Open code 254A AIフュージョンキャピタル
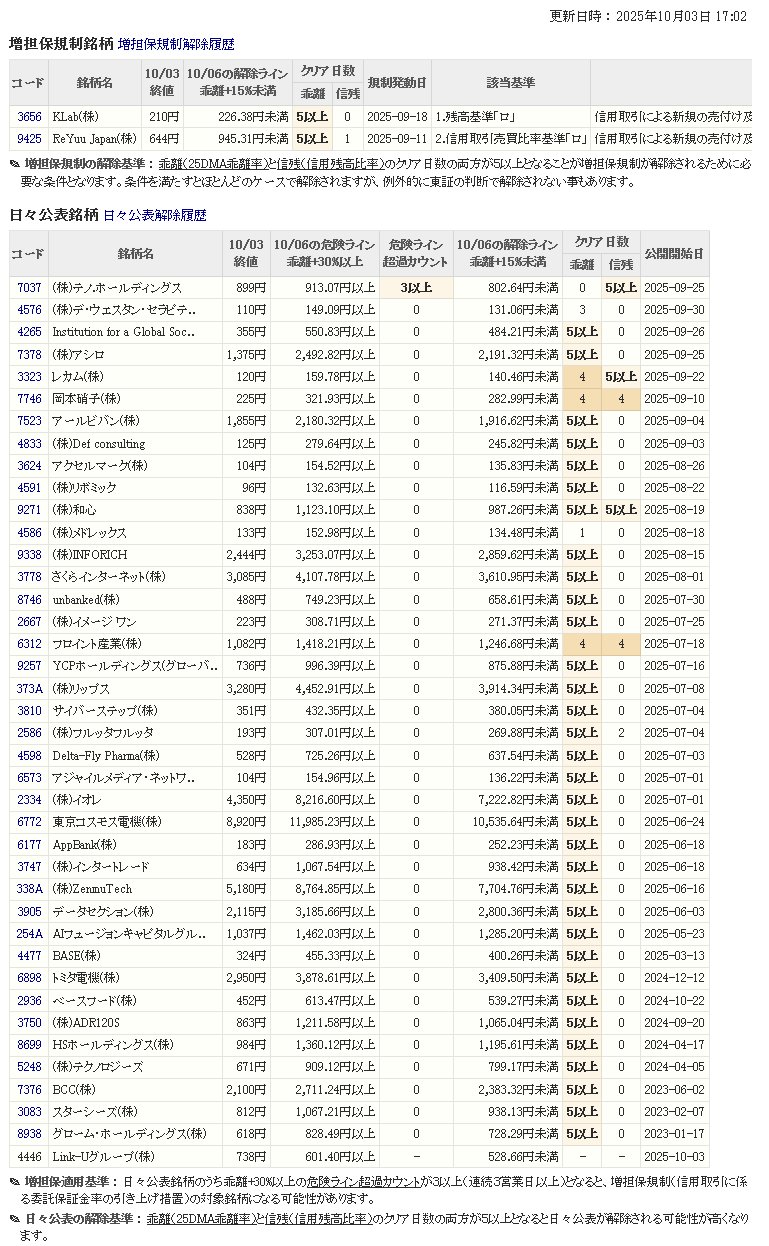 (x=29, y=934)
